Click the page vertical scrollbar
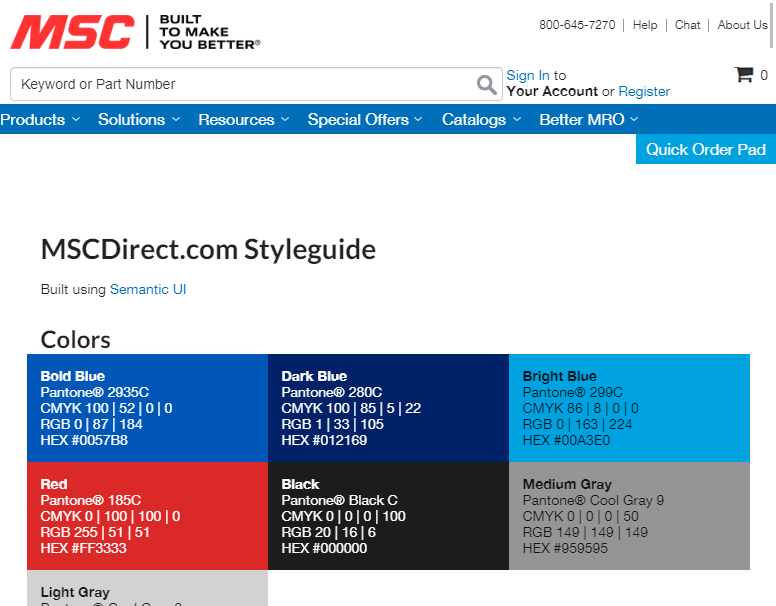Viewport: 776px width, 606px height. (x=773, y=25)
